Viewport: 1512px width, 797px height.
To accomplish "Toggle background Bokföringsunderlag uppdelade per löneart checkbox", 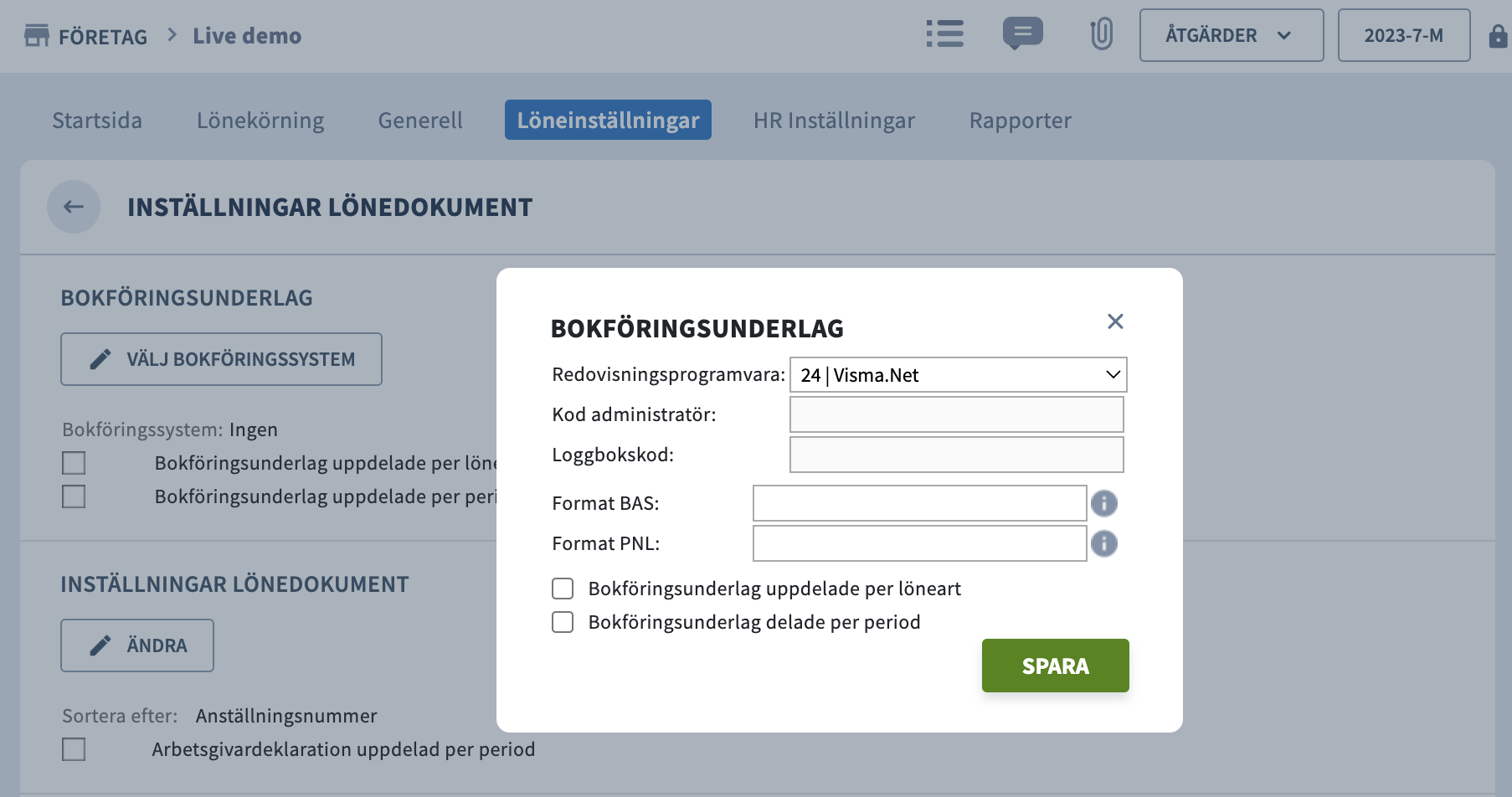I will pos(74,463).
